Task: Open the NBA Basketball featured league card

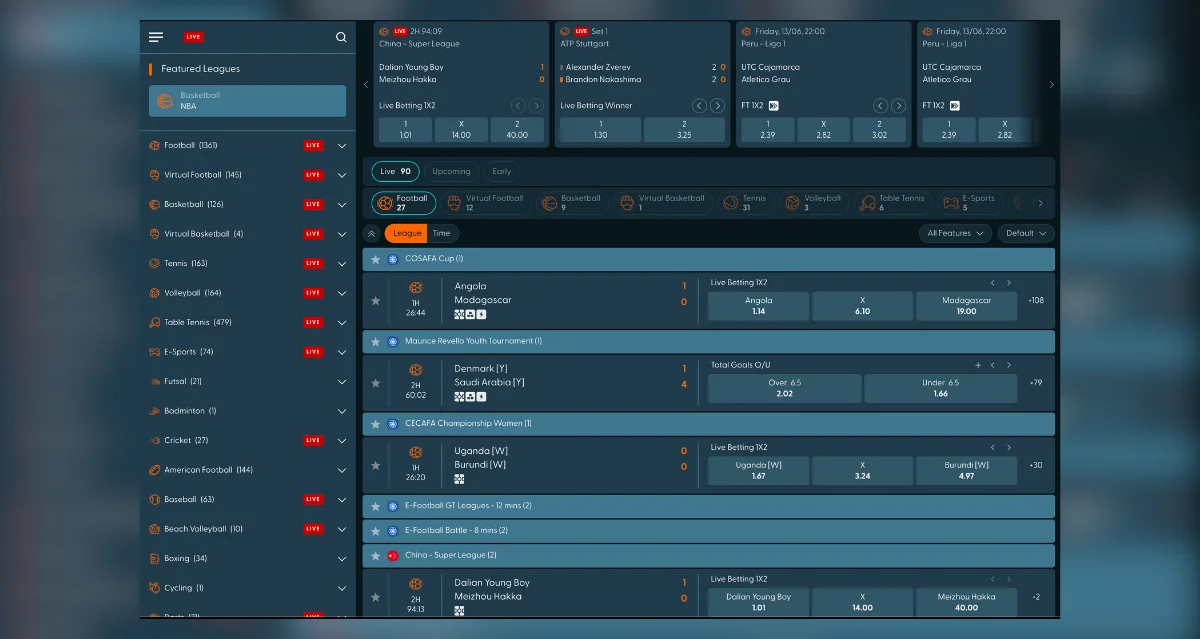Action: pos(247,101)
